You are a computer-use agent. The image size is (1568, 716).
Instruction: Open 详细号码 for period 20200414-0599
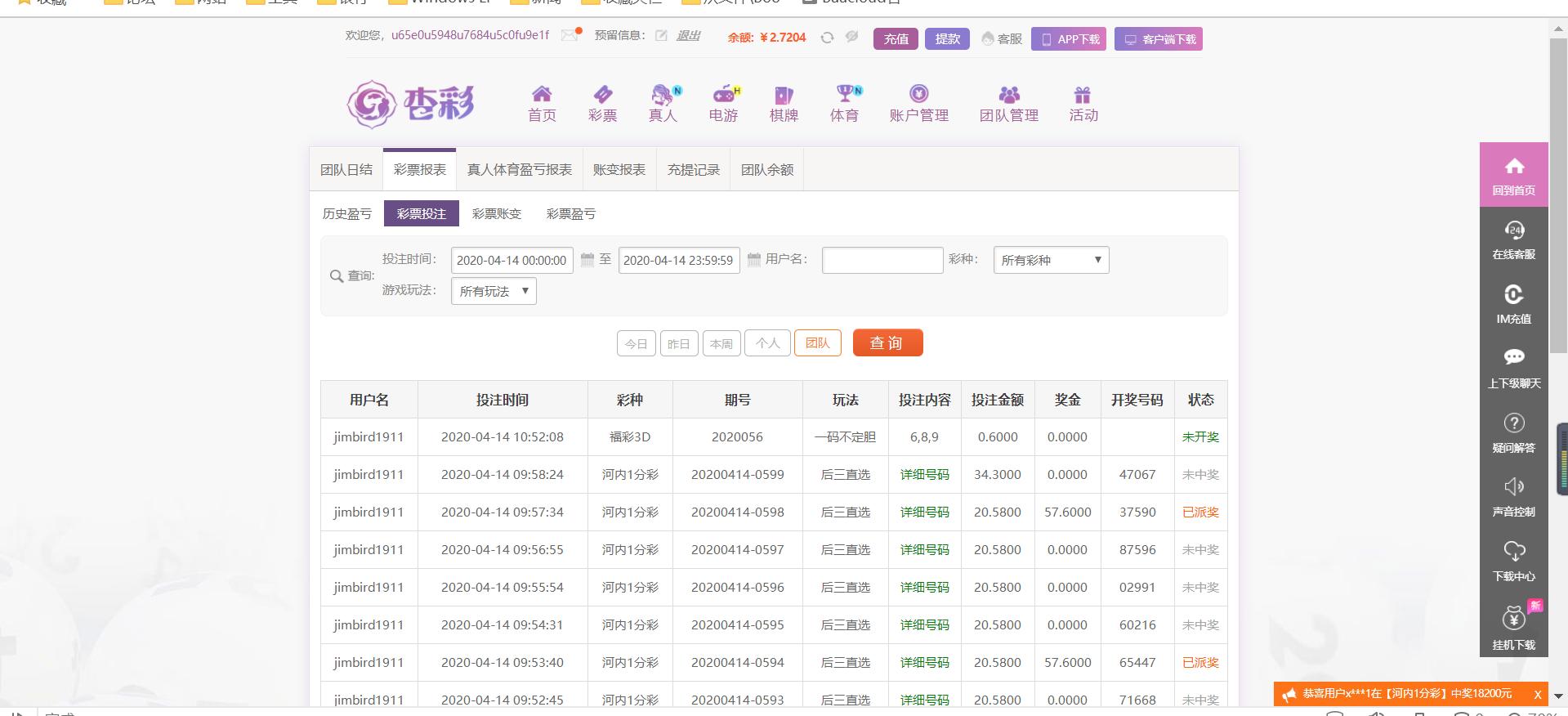924,474
